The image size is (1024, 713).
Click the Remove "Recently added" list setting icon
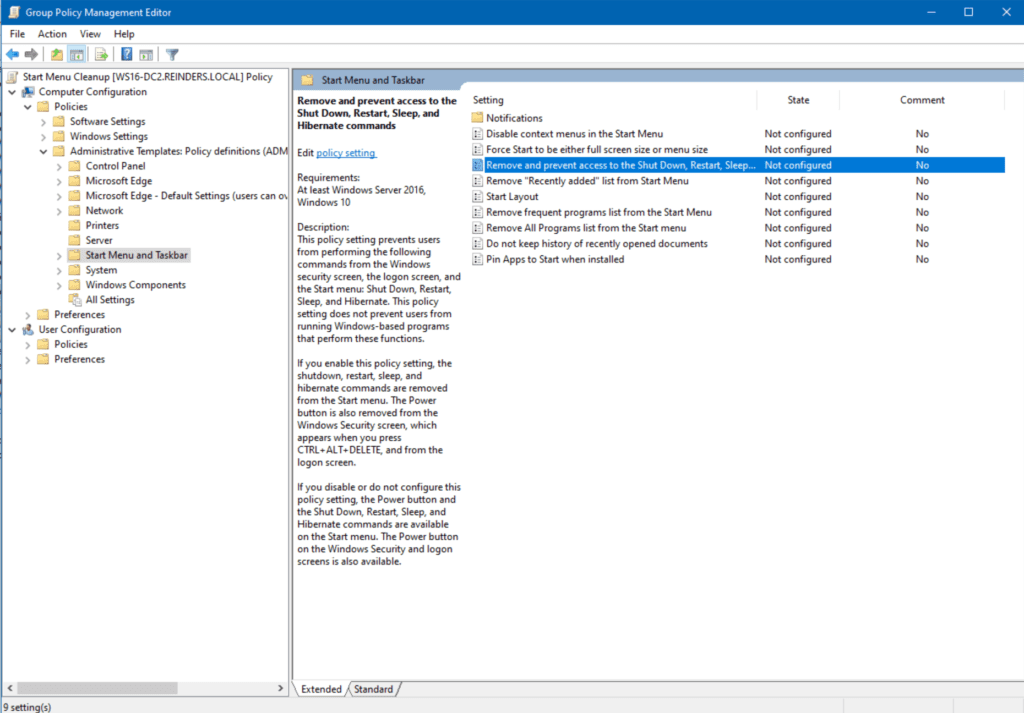477,181
